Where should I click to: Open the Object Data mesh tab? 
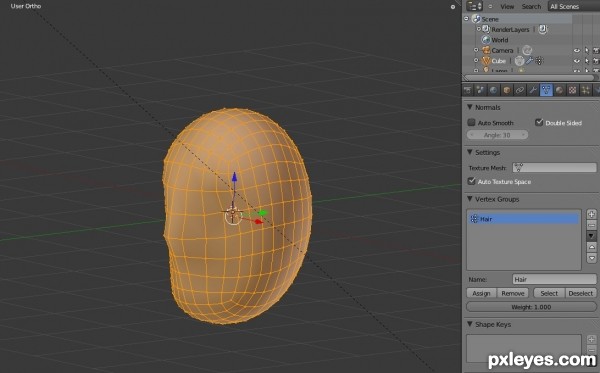[546, 90]
